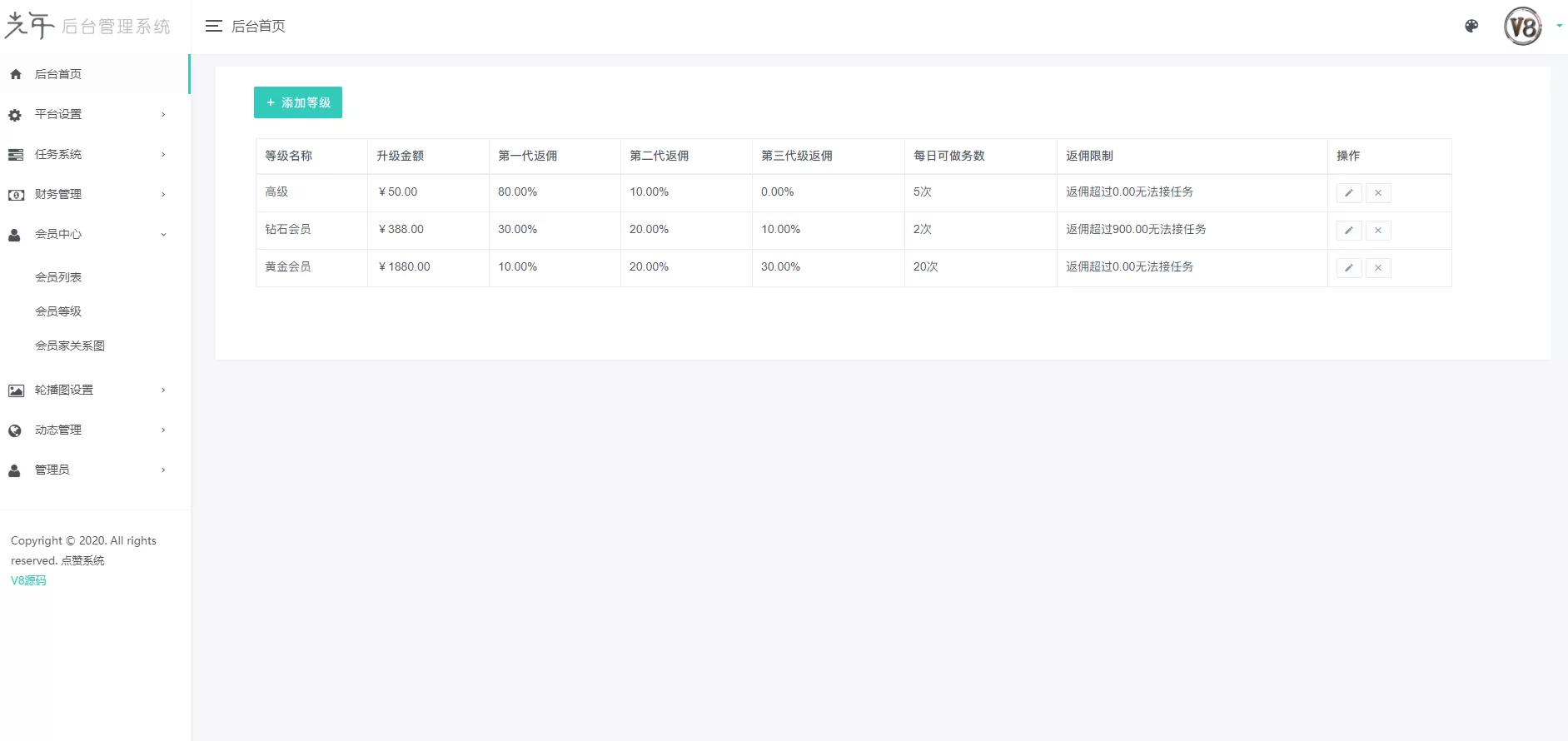
Task: Toggle the sidebar with the hamburger icon
Action: pyautogui.click(x=214, y=27)
